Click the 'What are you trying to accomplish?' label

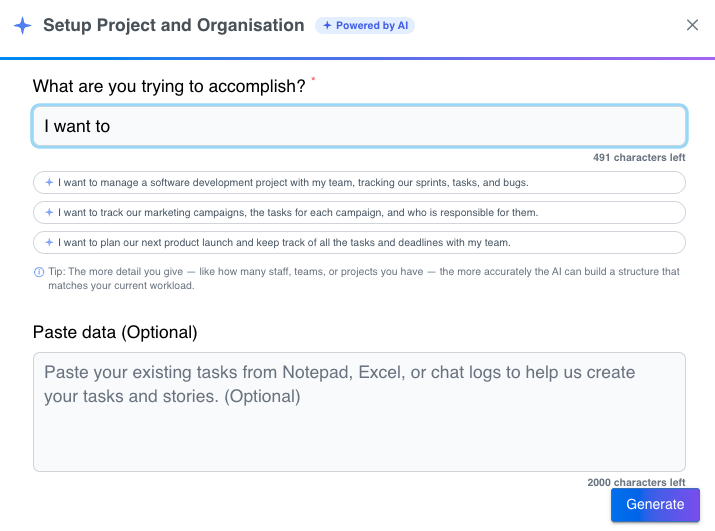(169, 86)
